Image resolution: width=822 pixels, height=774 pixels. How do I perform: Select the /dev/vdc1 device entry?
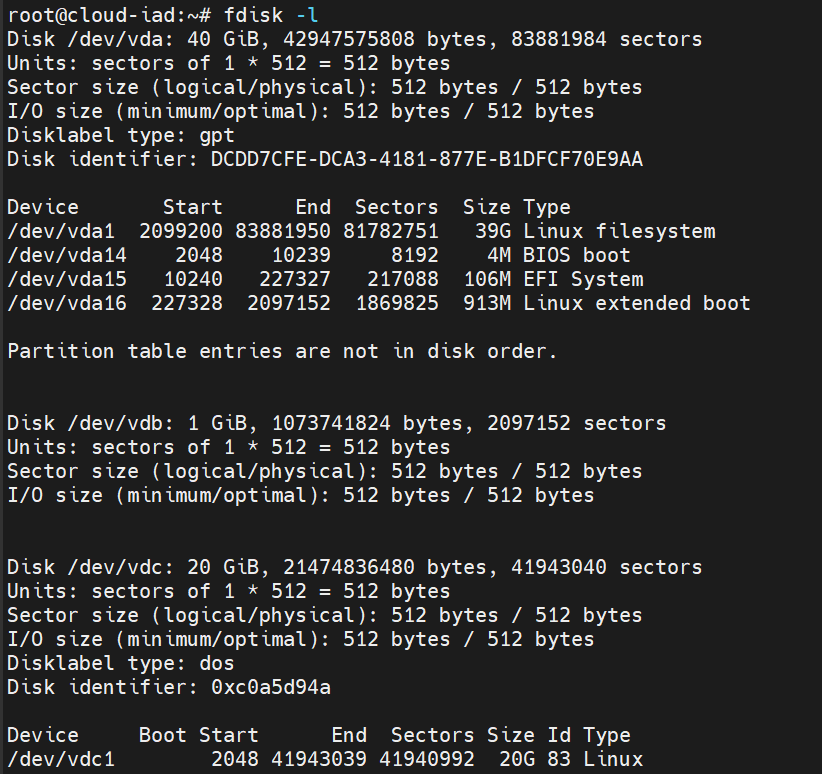pyautogui.click(x=61, y=760)
